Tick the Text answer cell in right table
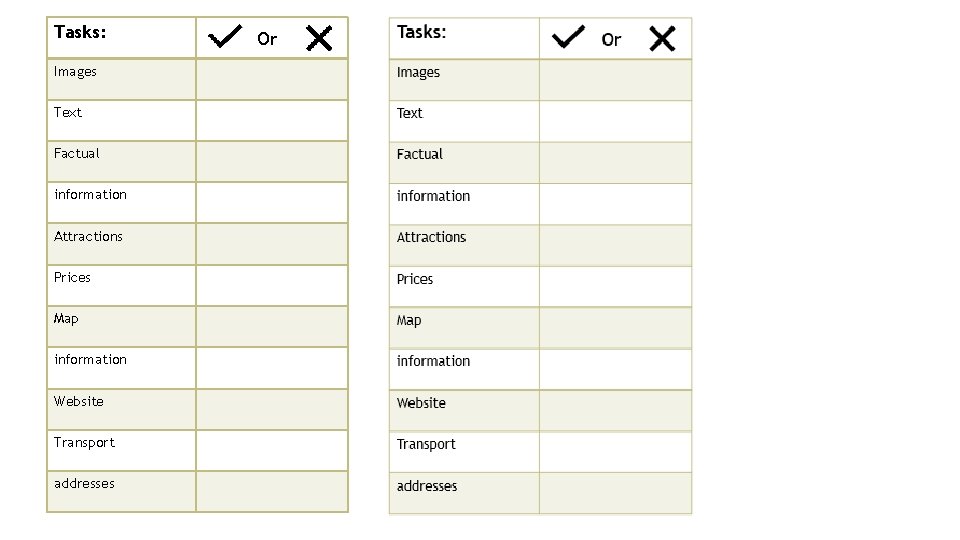 pyautogui.click(x=615, y=122)
